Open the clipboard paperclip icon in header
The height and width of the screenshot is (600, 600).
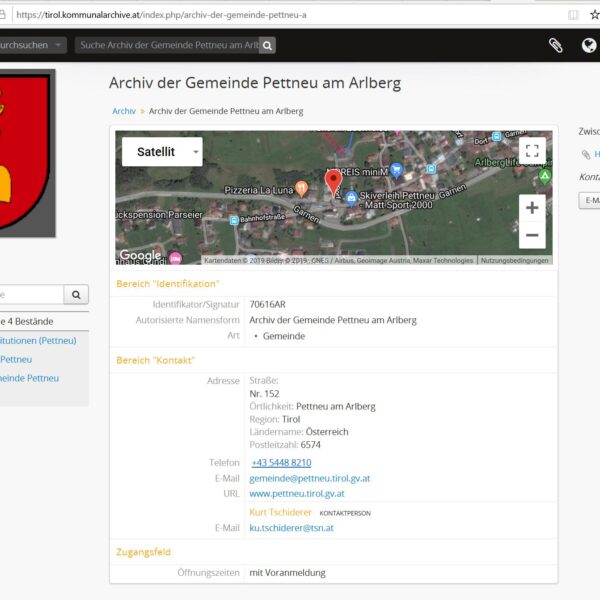pyautogui.click(x=555, y=45)
